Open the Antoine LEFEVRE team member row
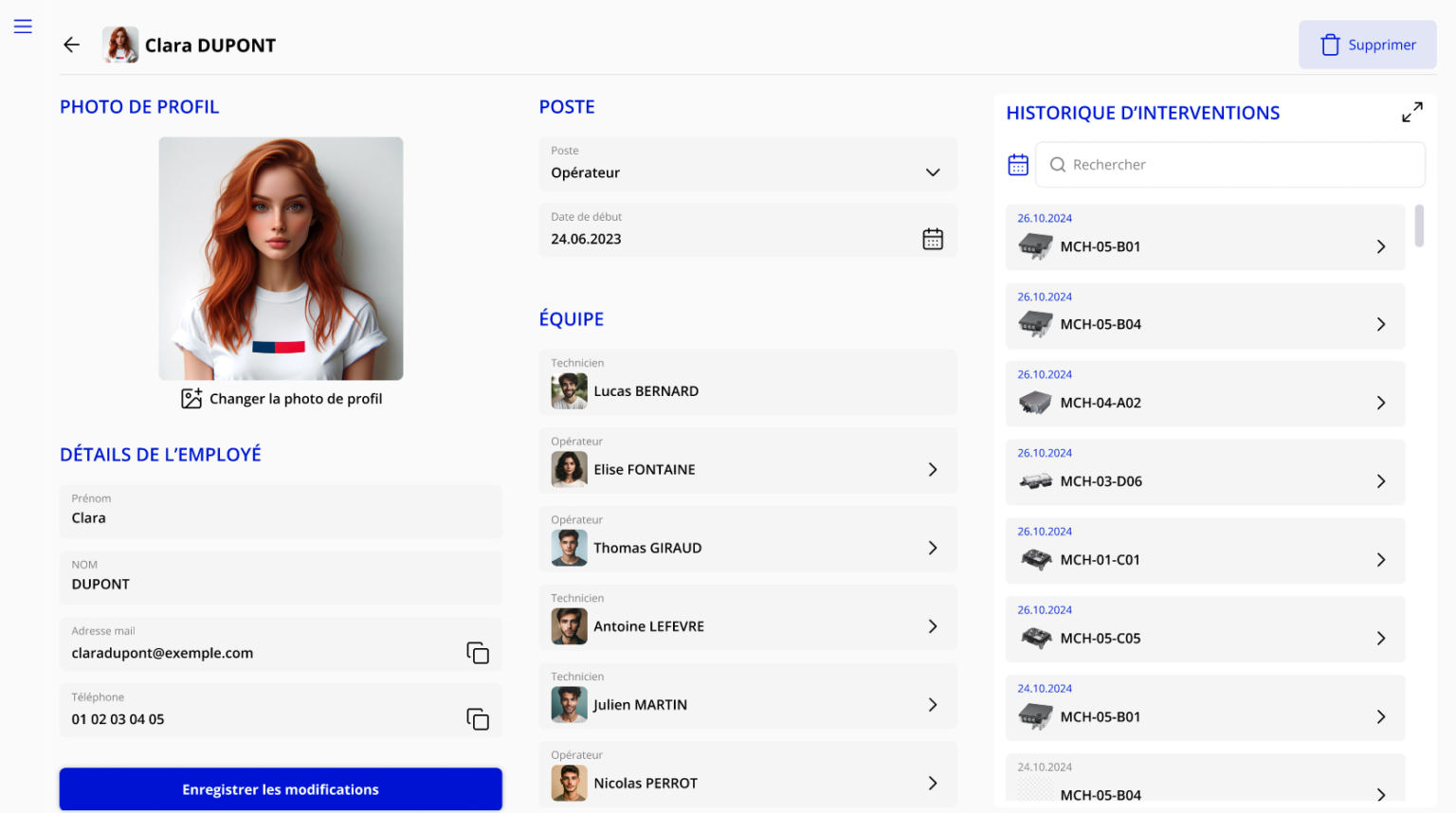The image size is (1456, 813). pos(747,618)
